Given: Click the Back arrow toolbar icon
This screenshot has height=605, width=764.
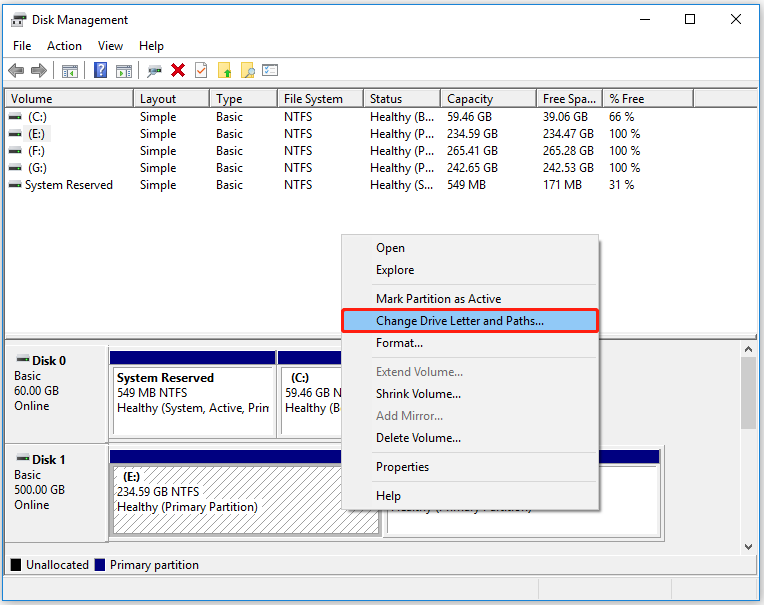Looking at the screenshot, I should [x=16, y=71].
